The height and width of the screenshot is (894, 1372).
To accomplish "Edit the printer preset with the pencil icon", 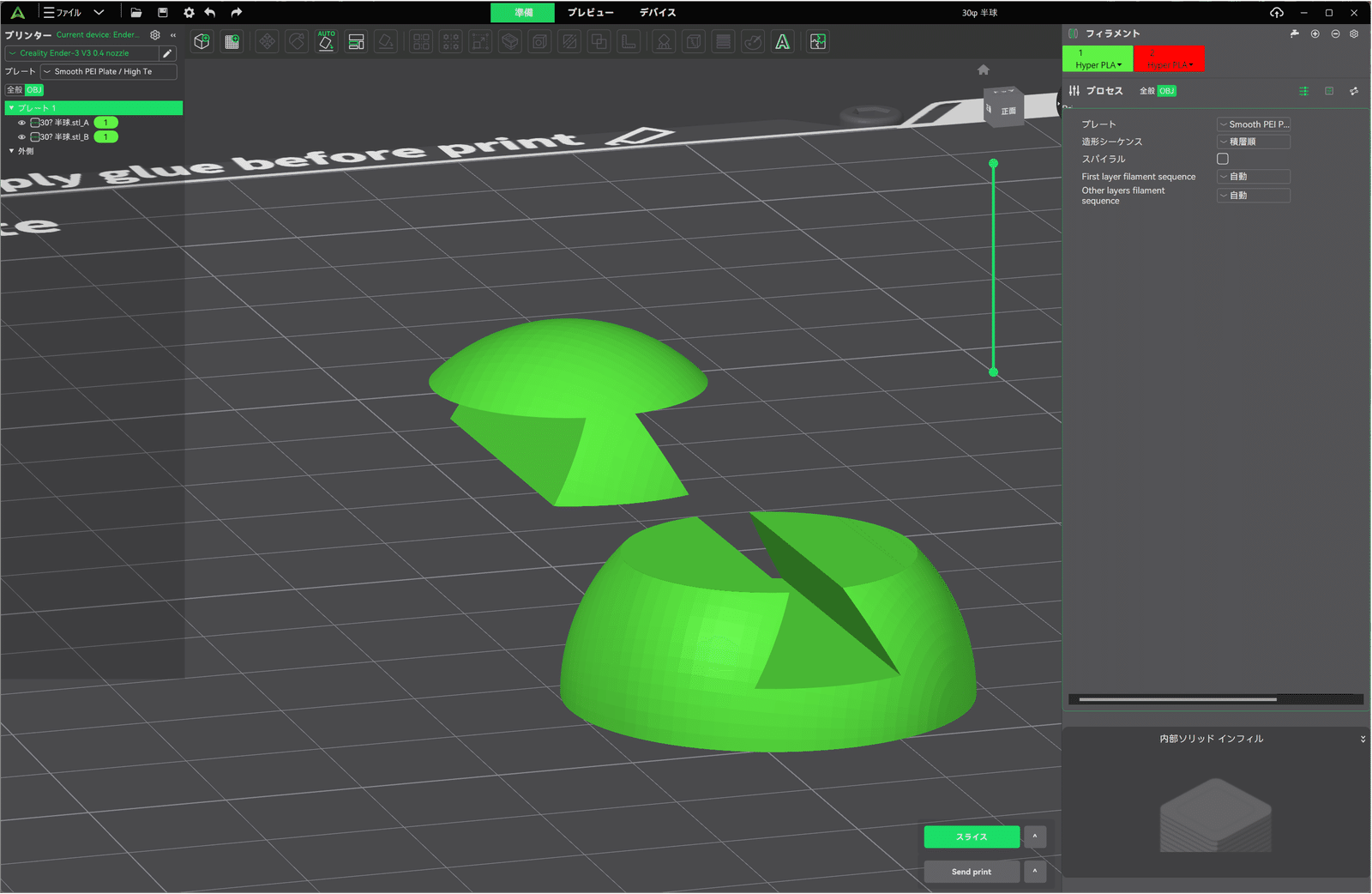I will pos(168,53).
